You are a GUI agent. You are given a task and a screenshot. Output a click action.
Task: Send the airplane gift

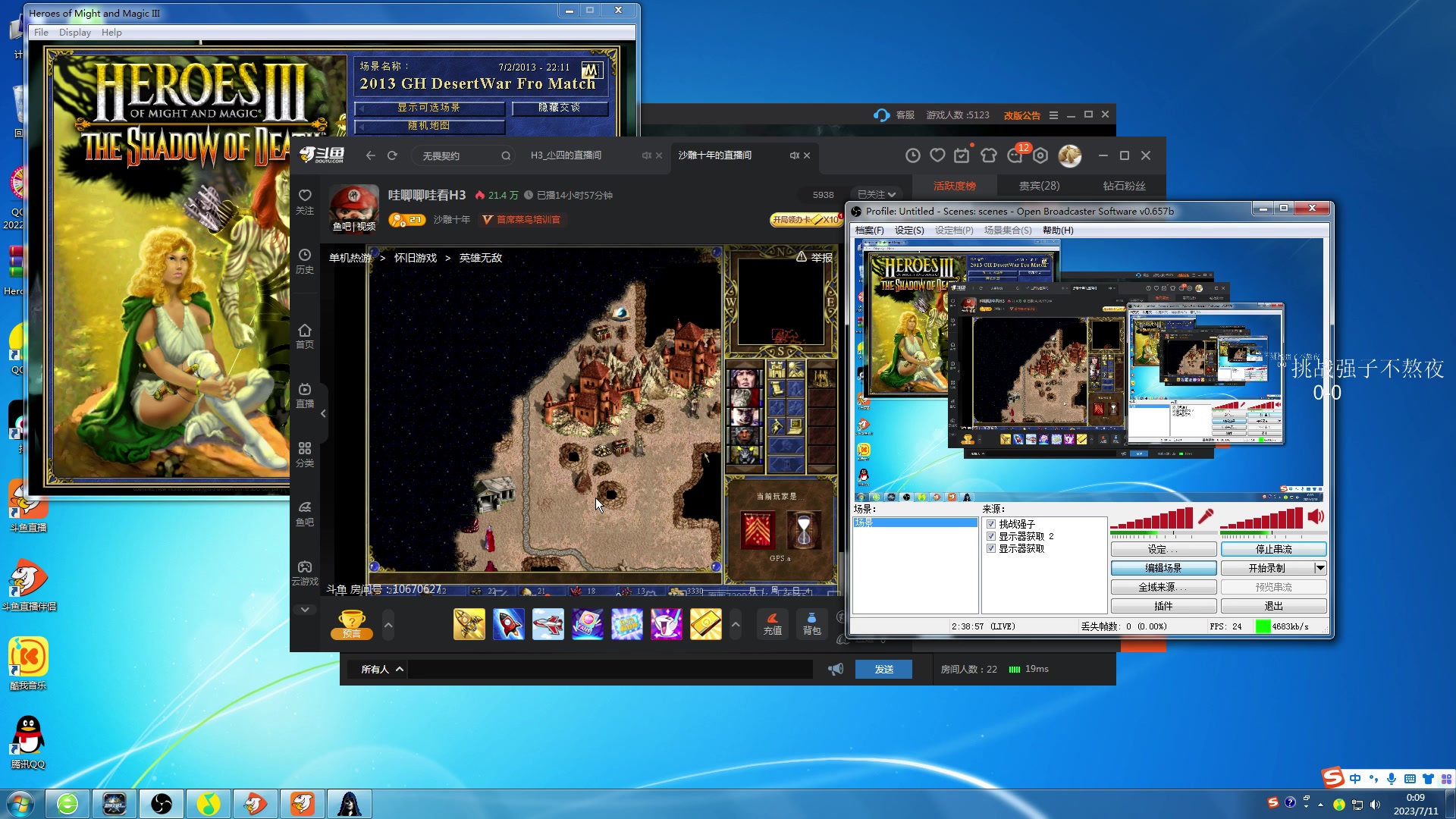click(x=548, y=625)
